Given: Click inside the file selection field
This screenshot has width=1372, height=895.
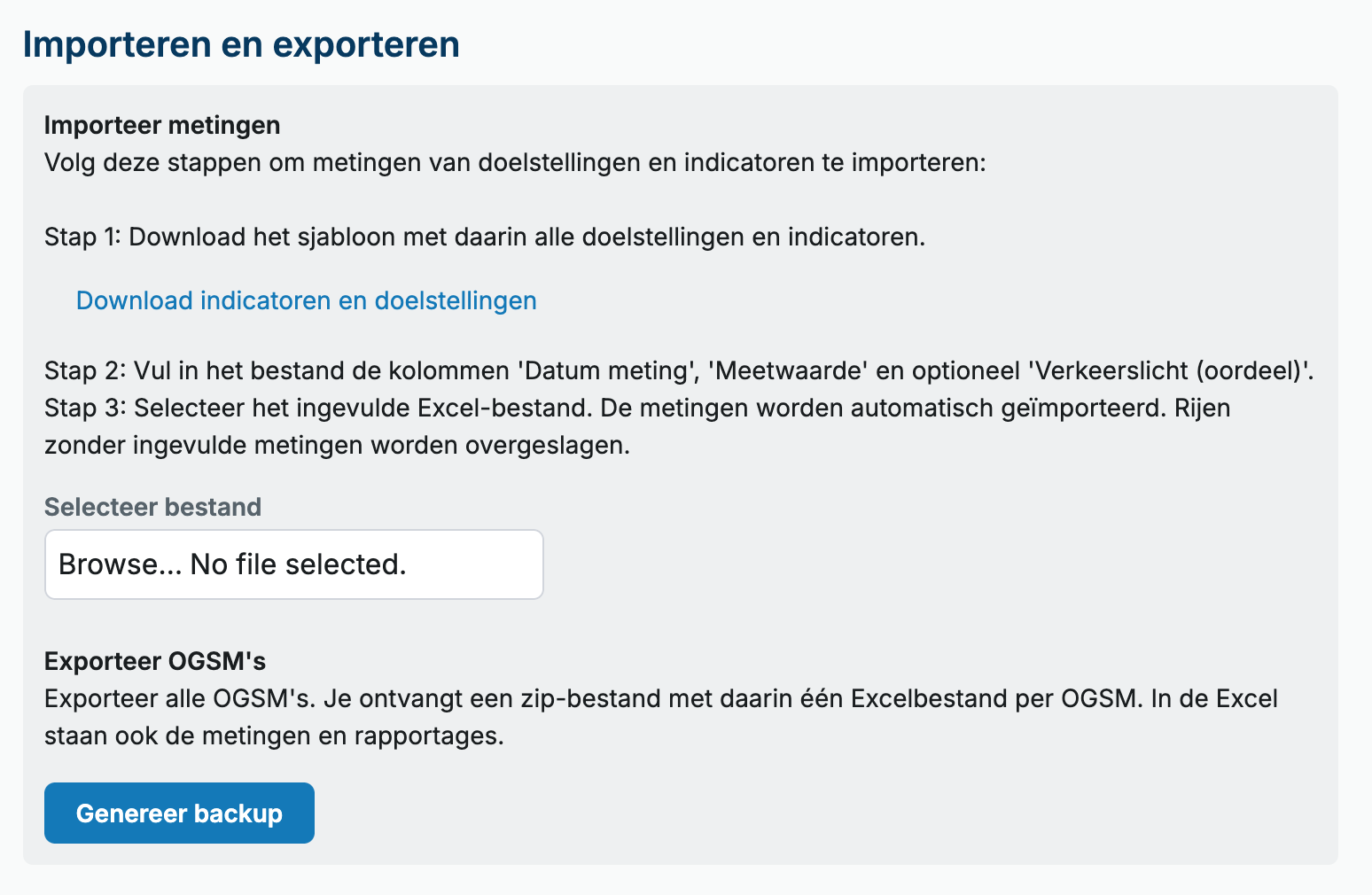Looking at the screenshot, I should [294, 564].
